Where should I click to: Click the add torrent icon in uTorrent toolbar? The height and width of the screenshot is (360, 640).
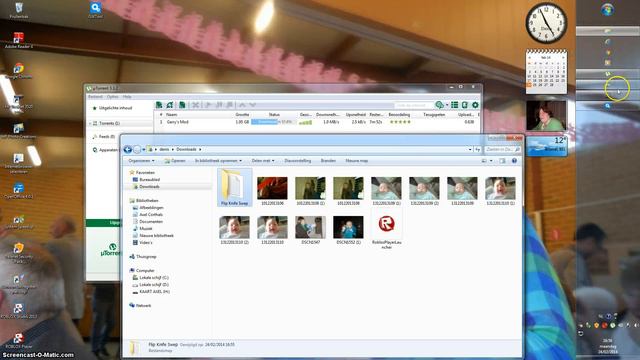pyautogui.click(x=159, y=105)
